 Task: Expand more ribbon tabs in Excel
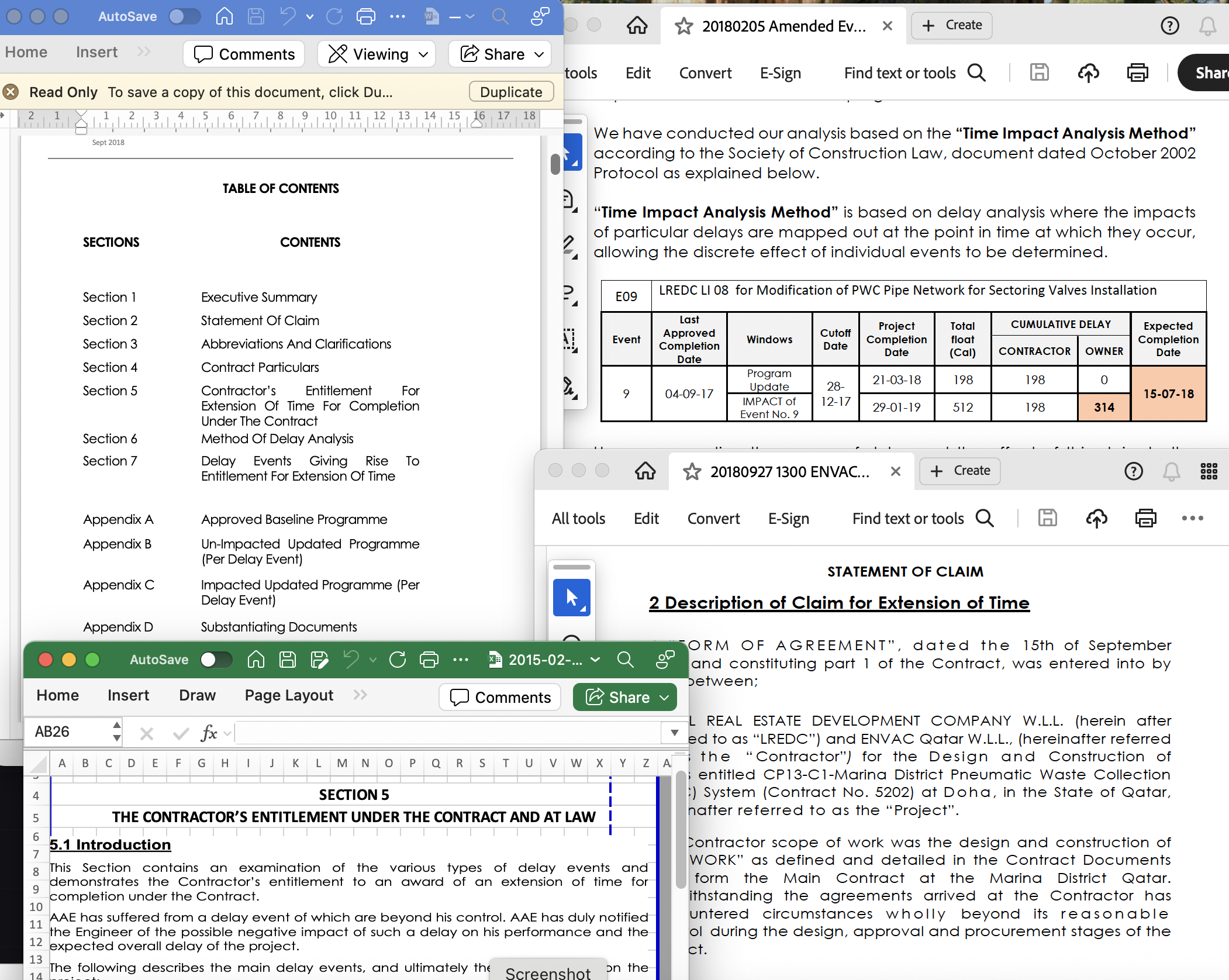click(360, 695)
